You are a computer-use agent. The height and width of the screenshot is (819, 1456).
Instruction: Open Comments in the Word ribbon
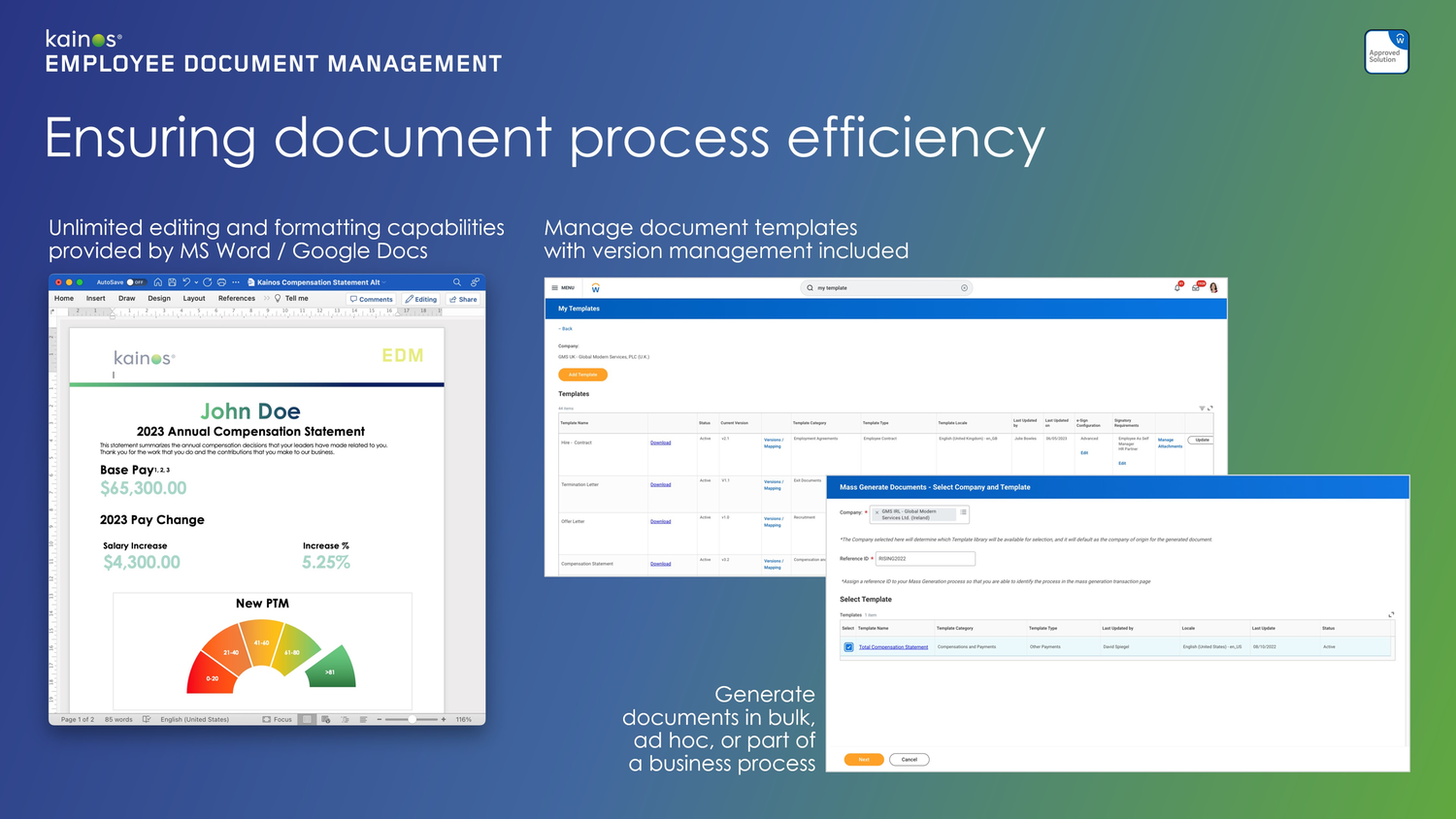pos(372,299)
